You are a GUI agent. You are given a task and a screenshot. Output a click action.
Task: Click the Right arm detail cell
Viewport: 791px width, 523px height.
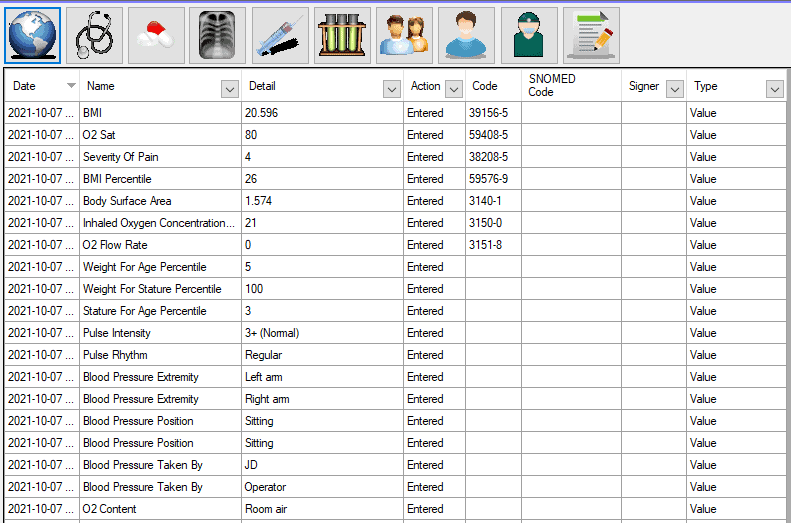pos(322,399)
